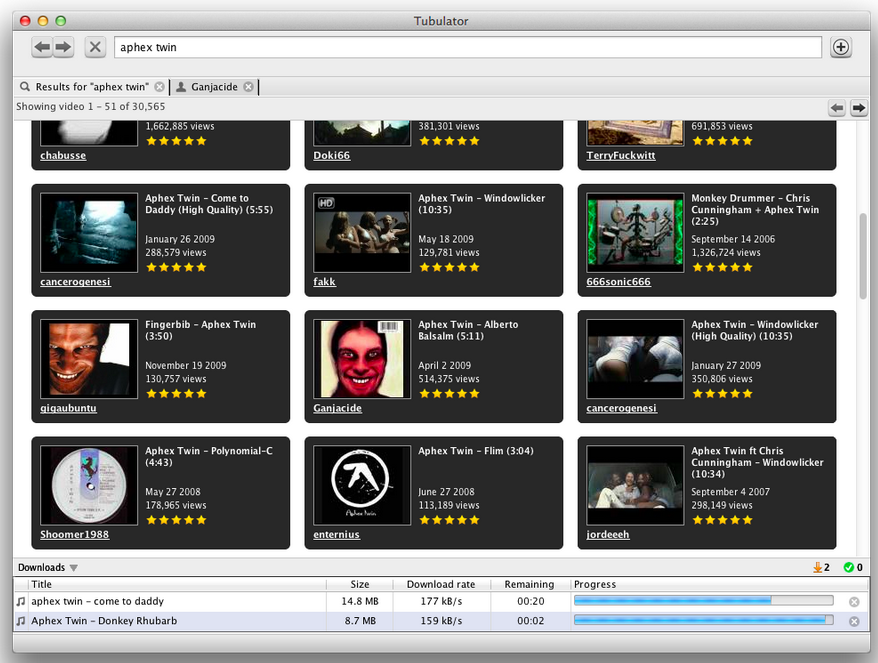Viewport: 878px width, 663px height.
Task: Open the Ganjacide uploader link under Alberto Balsalm
Action: coord(337,408)
